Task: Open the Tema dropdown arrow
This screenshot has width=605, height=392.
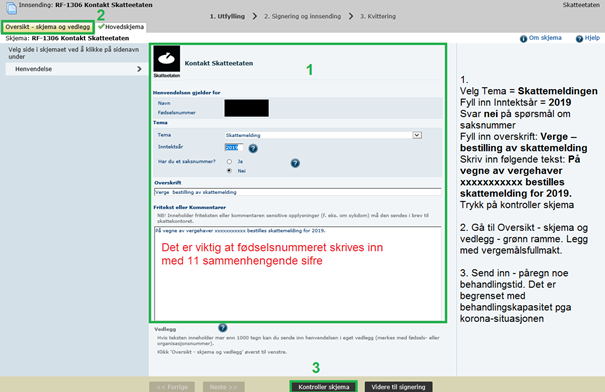Action: click(417, 135)
